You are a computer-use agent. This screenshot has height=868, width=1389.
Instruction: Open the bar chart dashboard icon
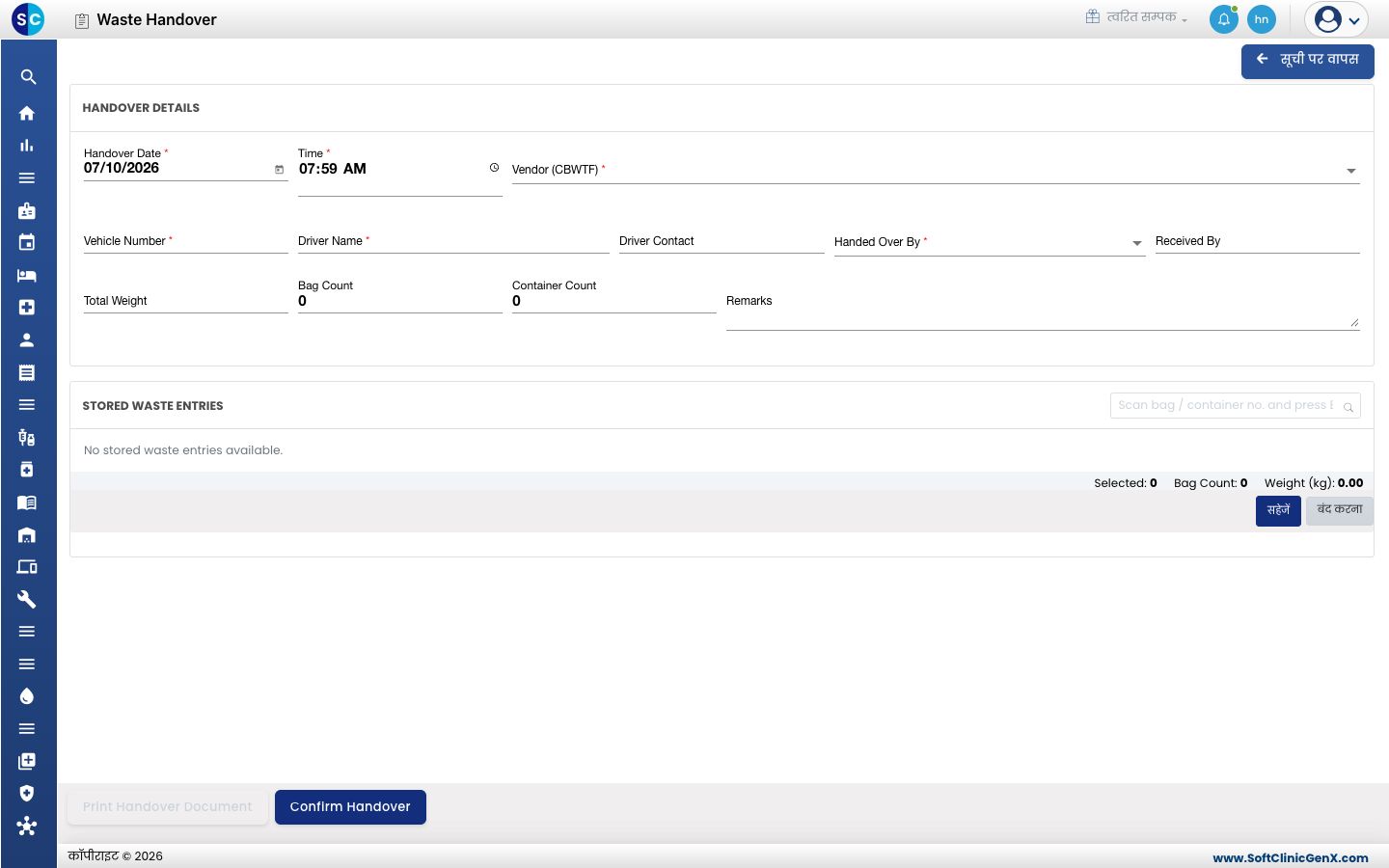pyautogui.click(x=27, y=146)
